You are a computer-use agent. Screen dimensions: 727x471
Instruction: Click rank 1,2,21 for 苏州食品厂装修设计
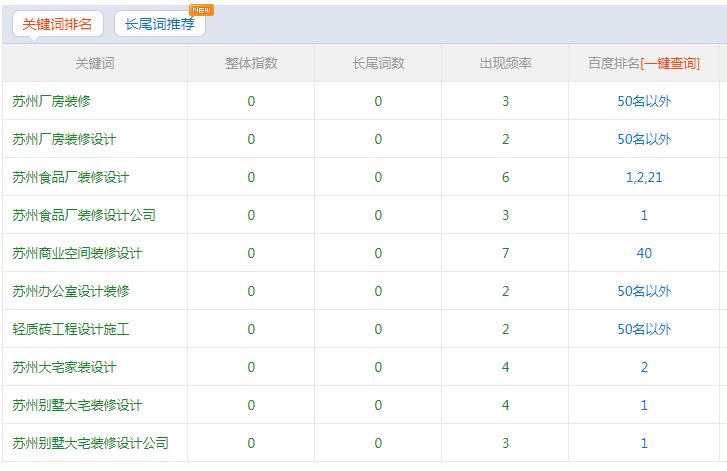[644, 177]
